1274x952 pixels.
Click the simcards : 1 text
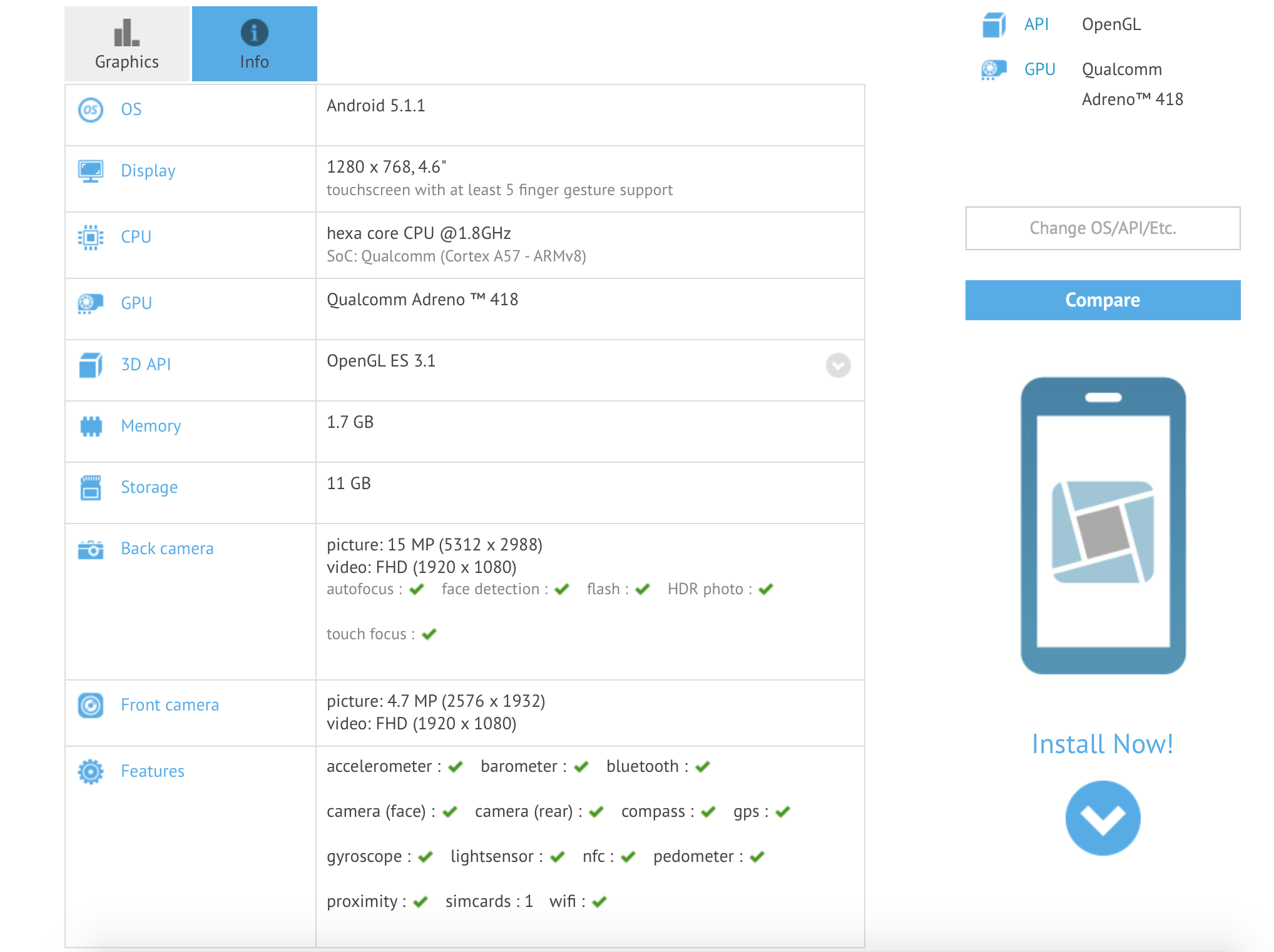(489, 901)
